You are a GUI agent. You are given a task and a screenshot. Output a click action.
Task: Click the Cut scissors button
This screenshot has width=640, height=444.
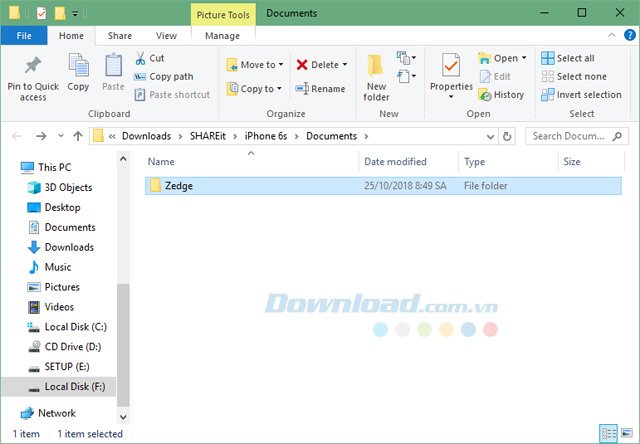[x=150, y=58]
